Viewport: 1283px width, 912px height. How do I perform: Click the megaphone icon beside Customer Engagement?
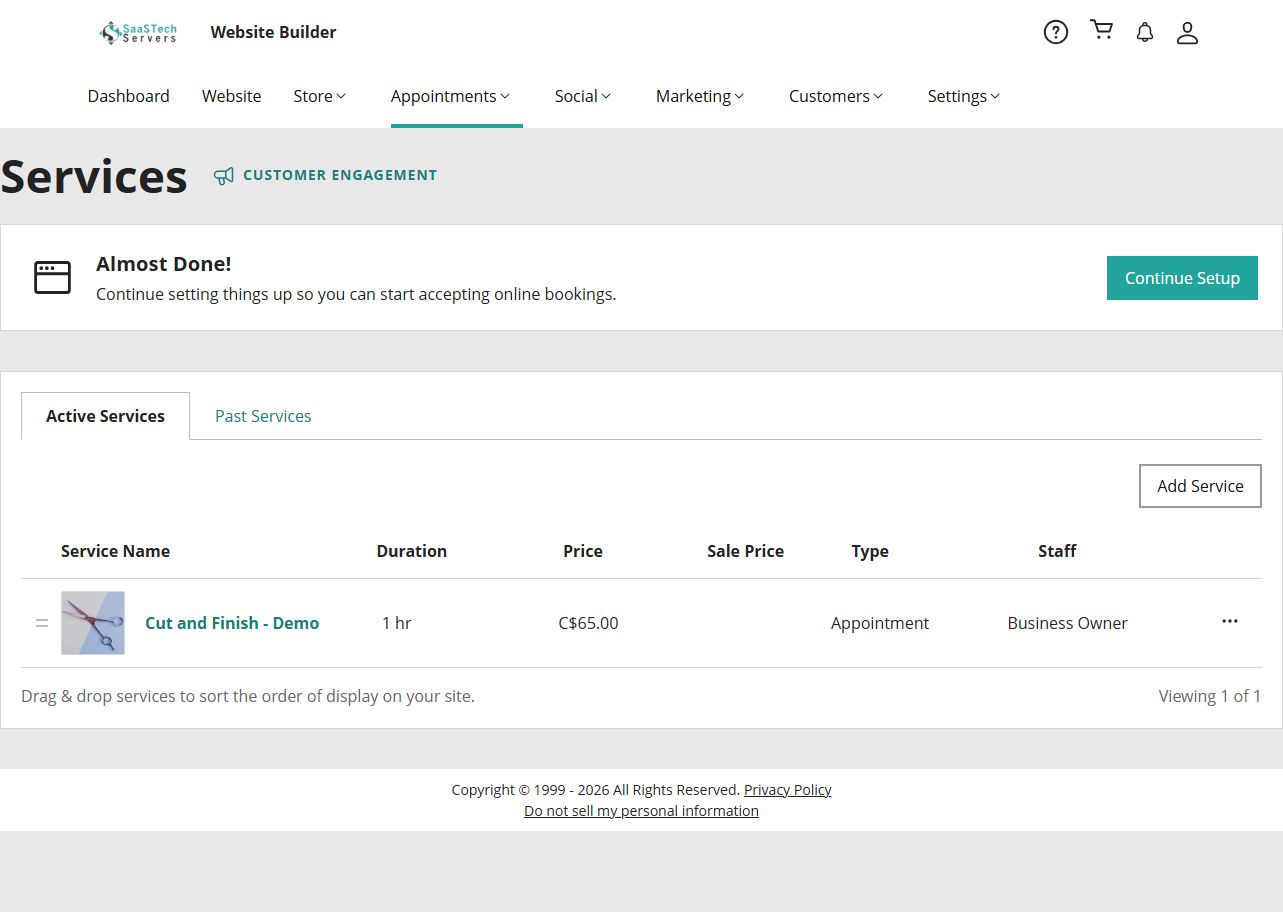(x=224, y=176)
